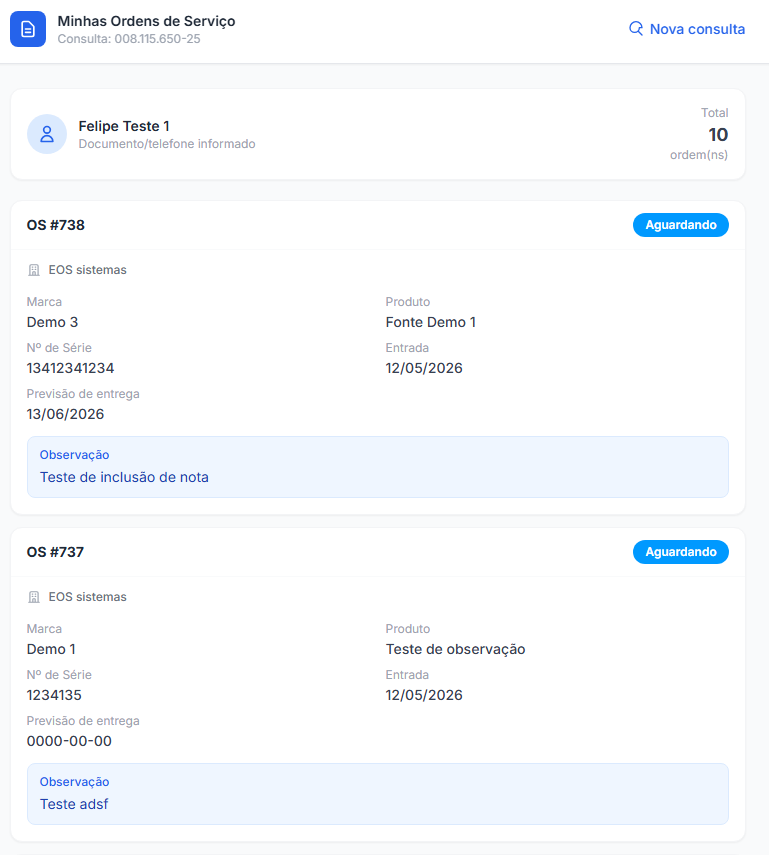Click the product Teste de observação
The image size is (769, 855).
[455, 649]
